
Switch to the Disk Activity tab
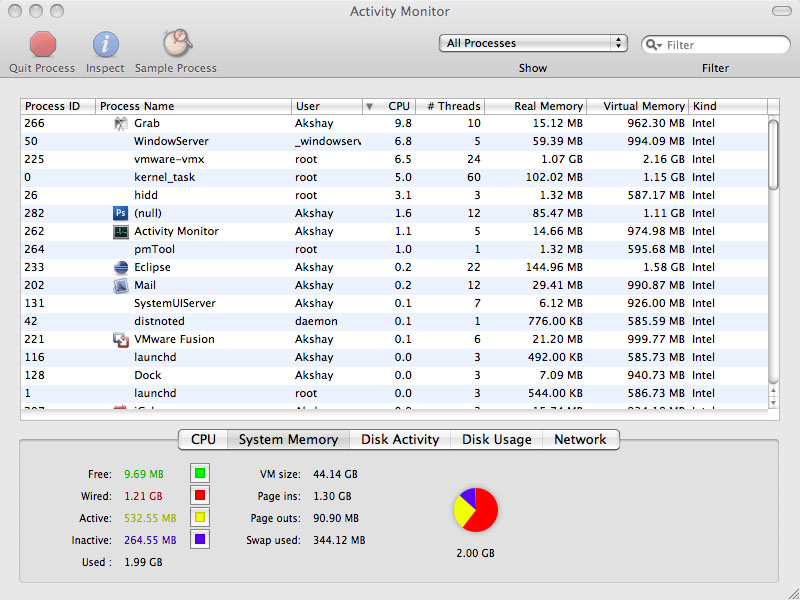[400, 440]
